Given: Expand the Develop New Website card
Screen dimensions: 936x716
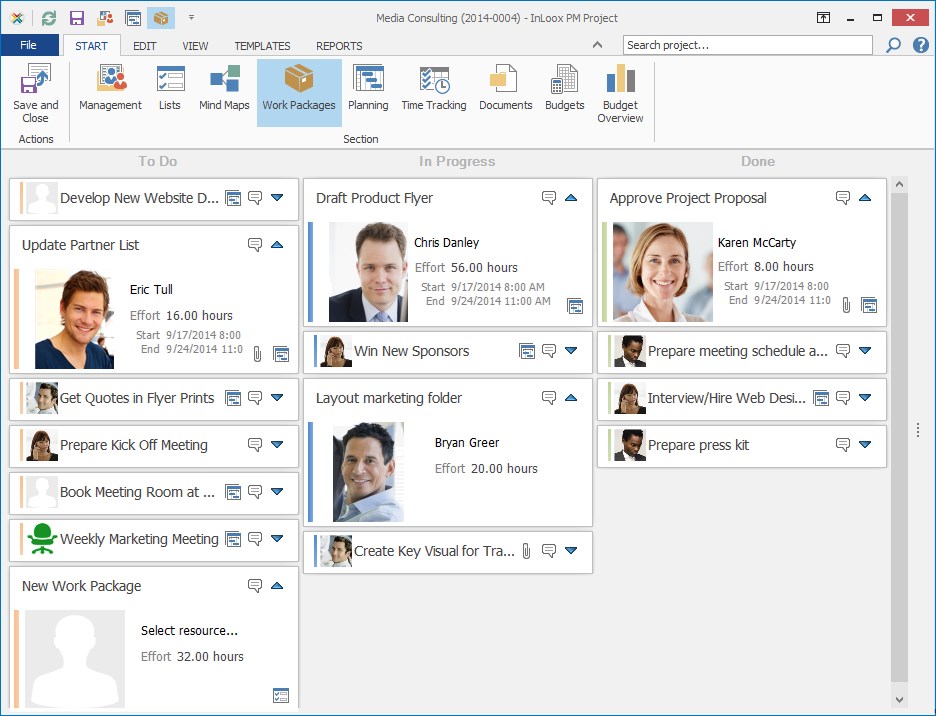Looking at the screenshot, I should pos(277,197).
